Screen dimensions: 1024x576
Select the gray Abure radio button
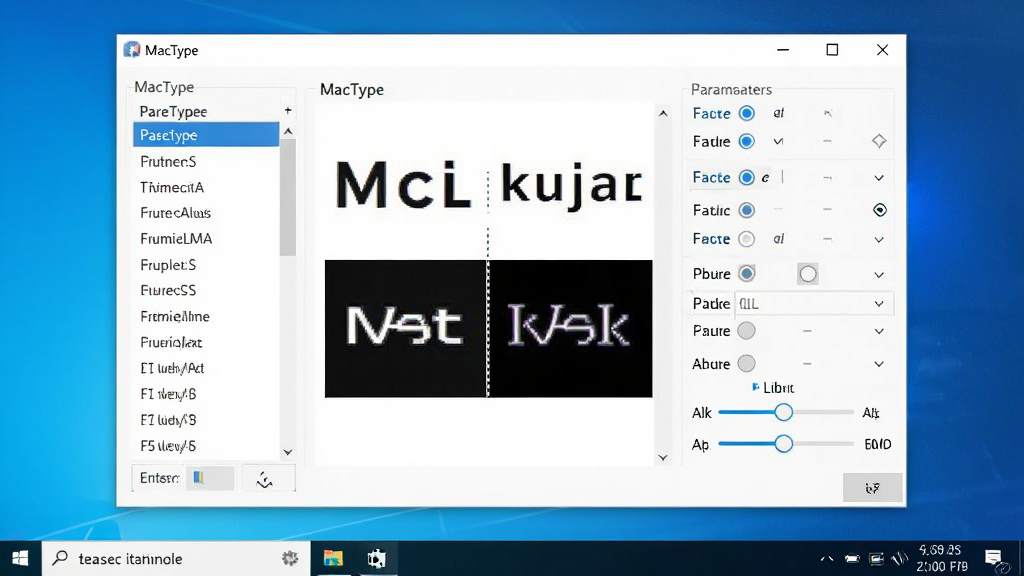(x=746, y=363)
